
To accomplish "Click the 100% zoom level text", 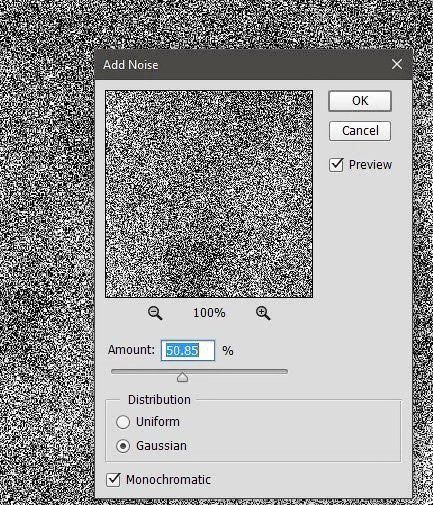I will click(209, 313).
